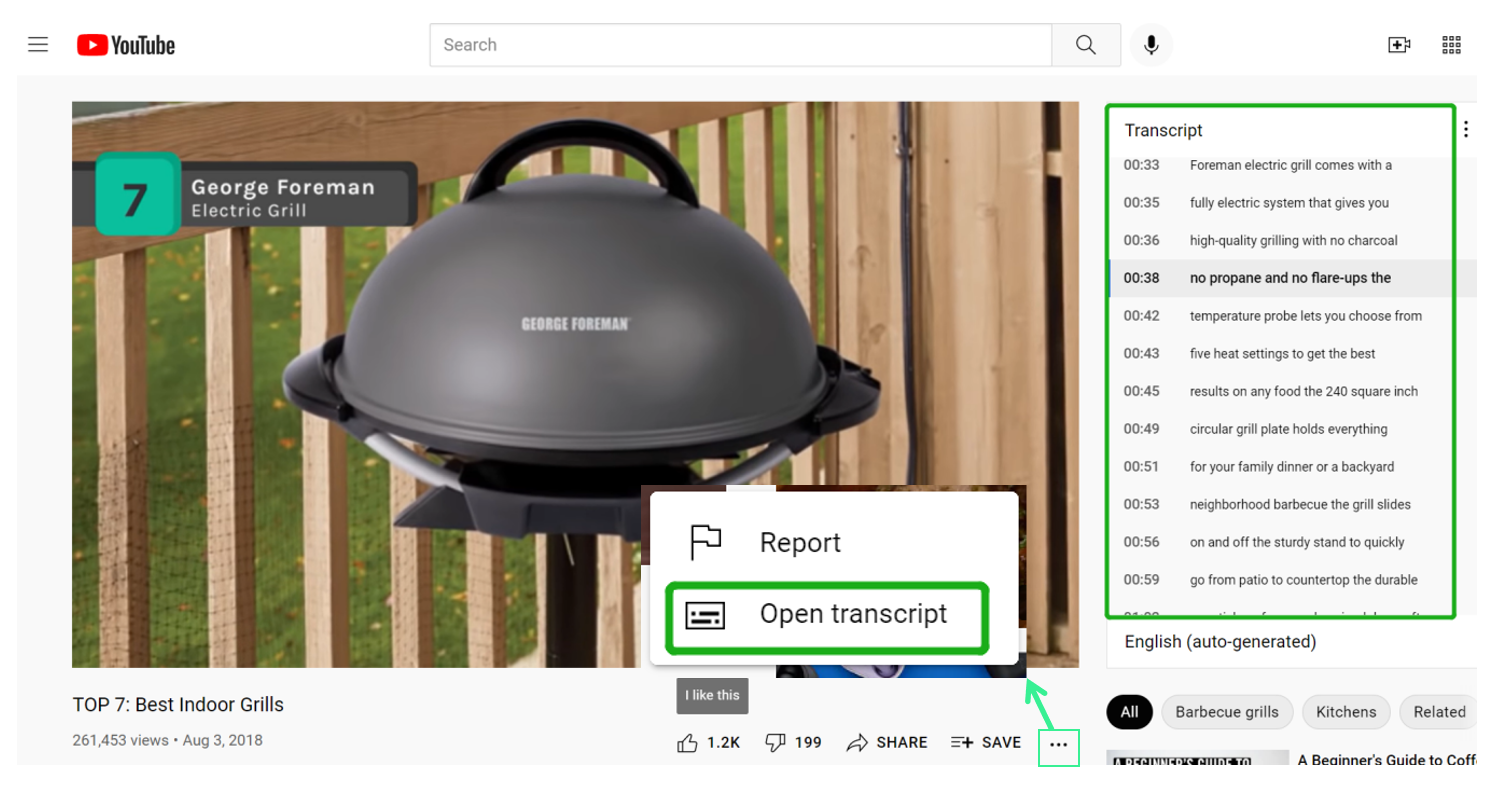The height and width of the screenshot is (785, 1492).
Task: Like the video with thumbs up
Action: point(708,742)
